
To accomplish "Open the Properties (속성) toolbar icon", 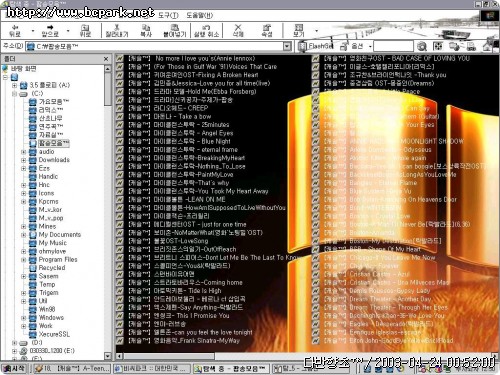I will 267,30.
